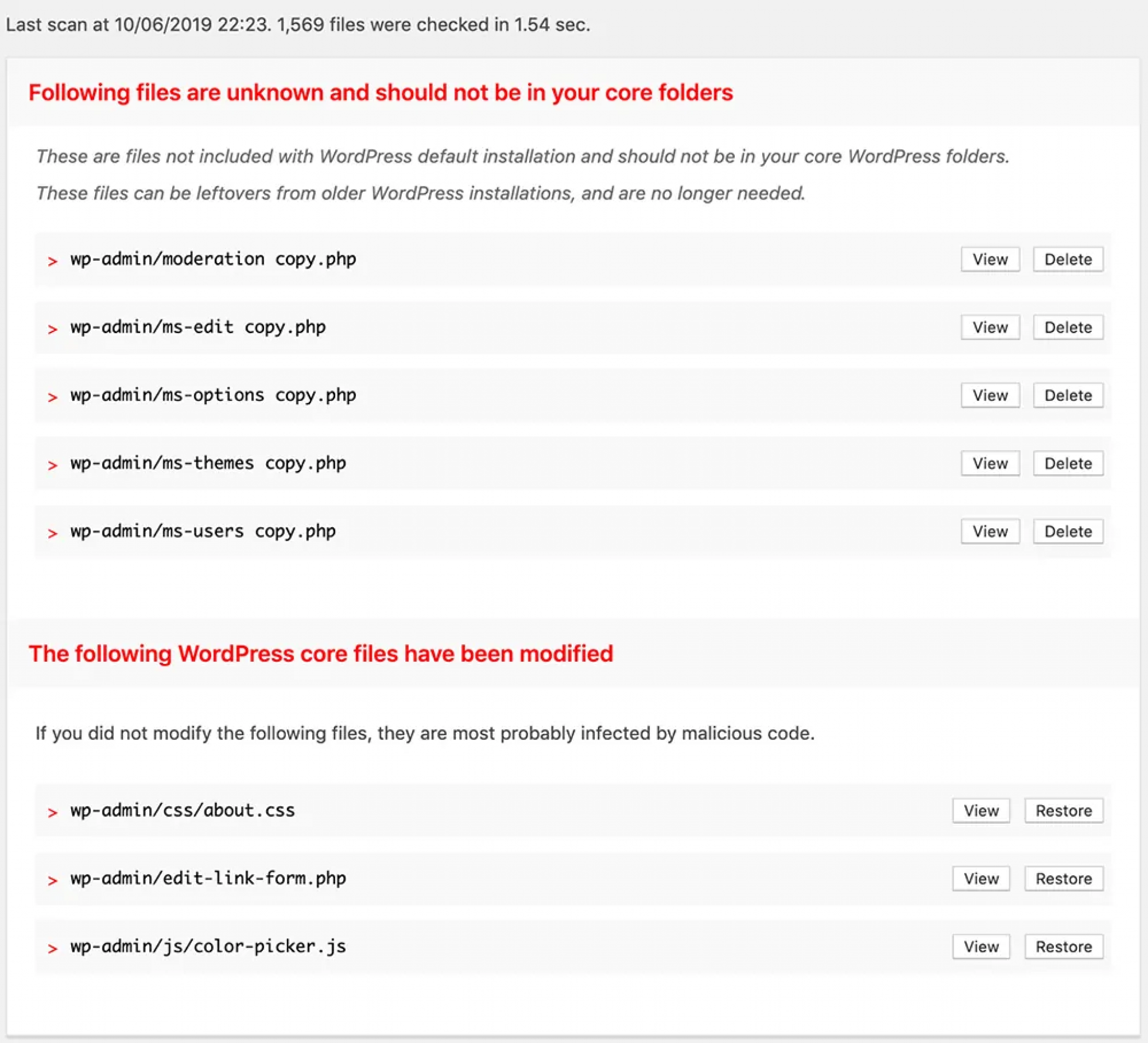View the ms-edit copy.php file
This screenshot has width=1148, height=1043.
tap(990, 327)
